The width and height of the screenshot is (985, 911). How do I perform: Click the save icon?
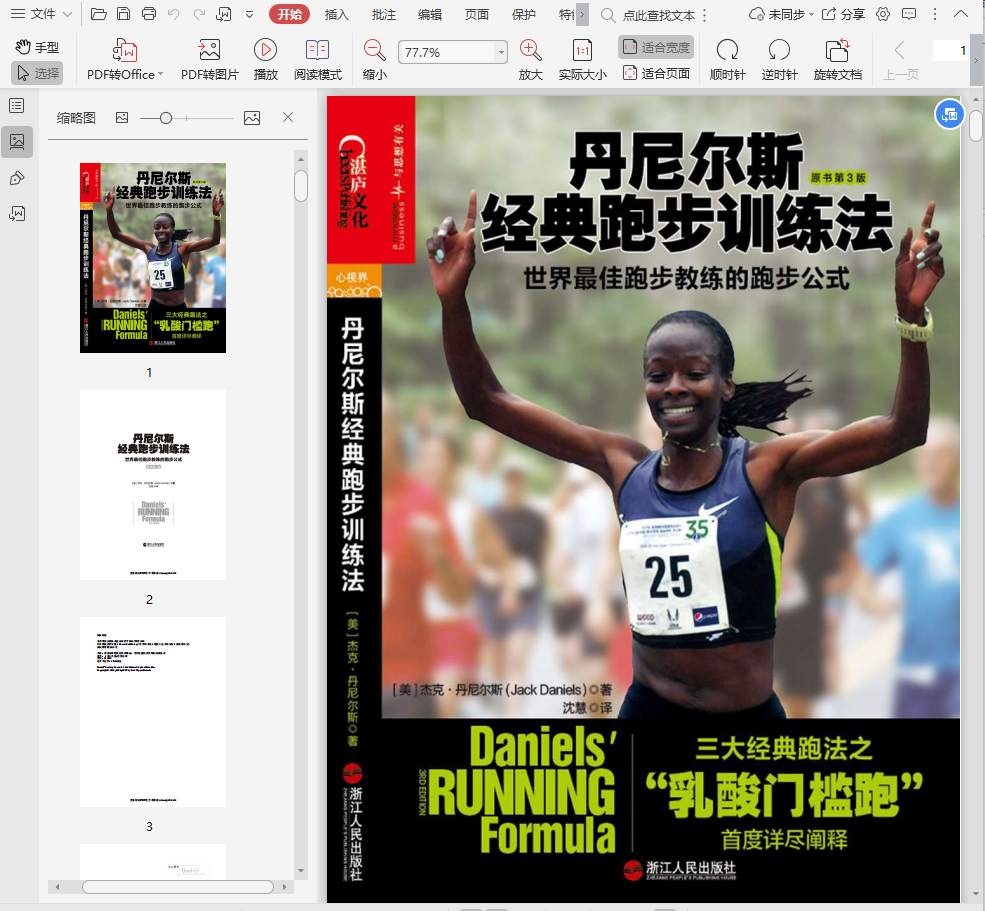click(x=124, y=14)
